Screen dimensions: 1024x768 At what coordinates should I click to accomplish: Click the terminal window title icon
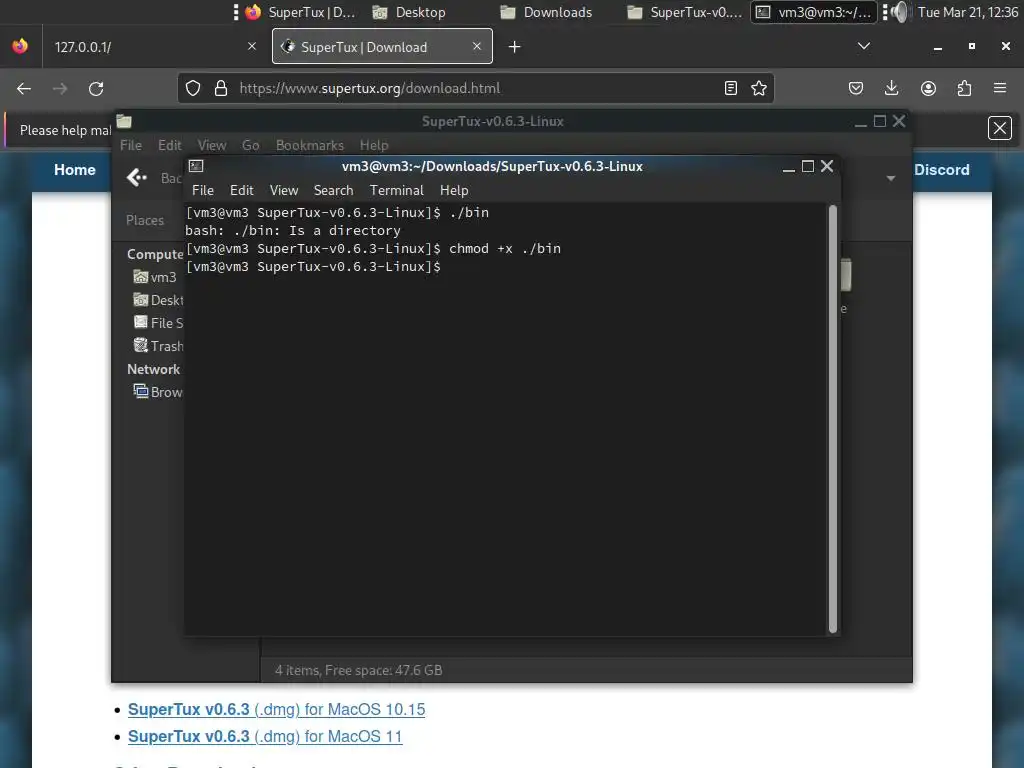[196, 166]
